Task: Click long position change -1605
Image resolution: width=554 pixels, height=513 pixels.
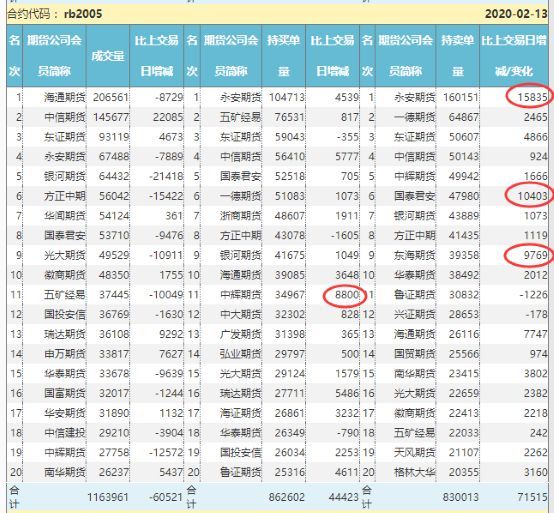Action: (345, 235)
